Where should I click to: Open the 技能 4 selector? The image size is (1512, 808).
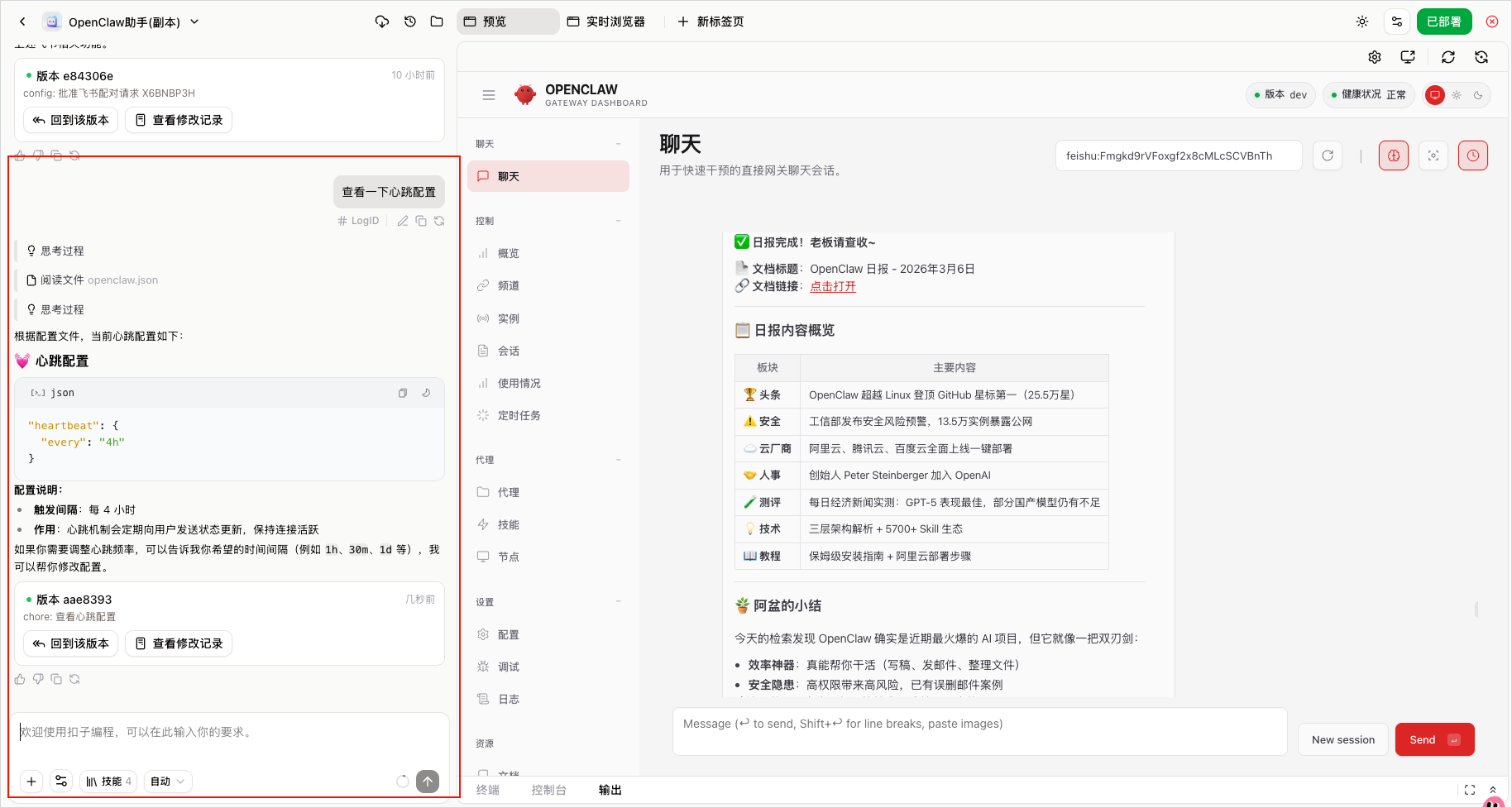(x=108, y=782)
